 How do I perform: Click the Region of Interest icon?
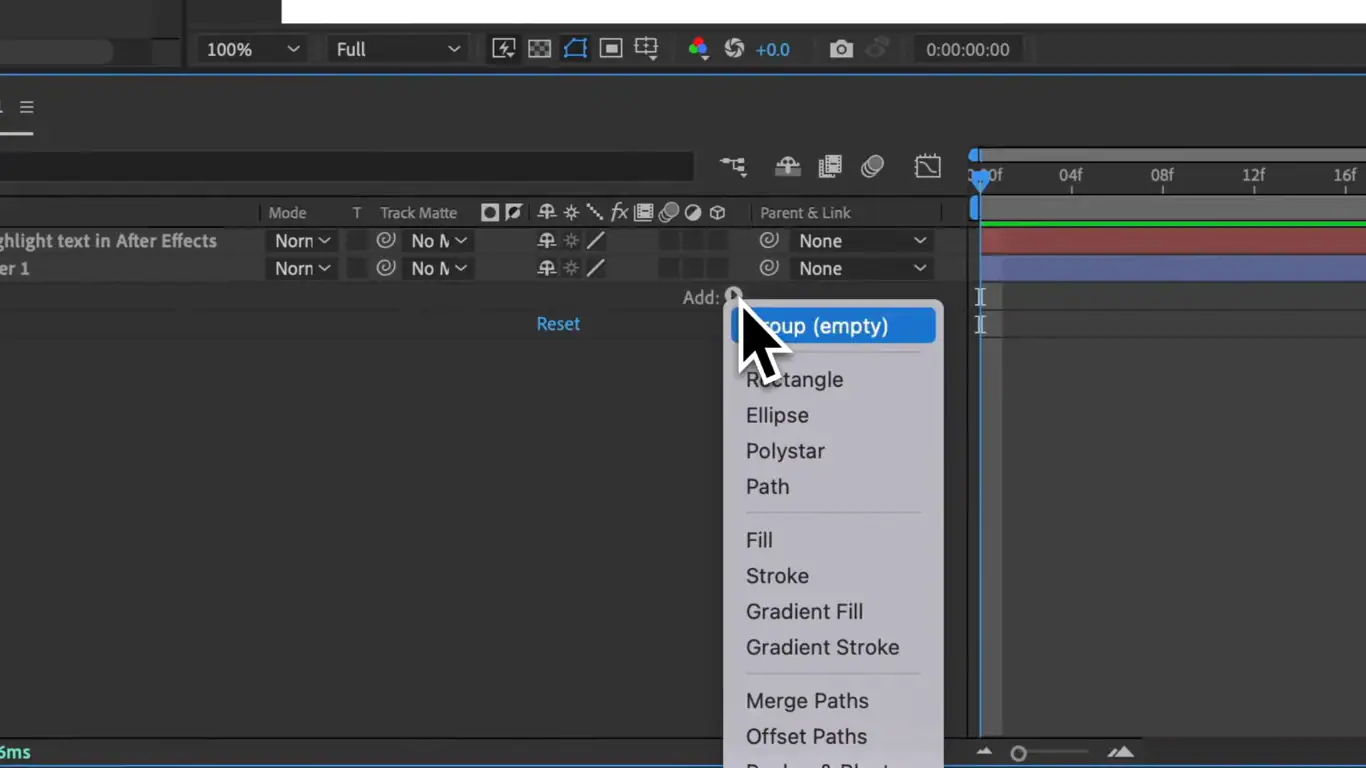point(611,49)
